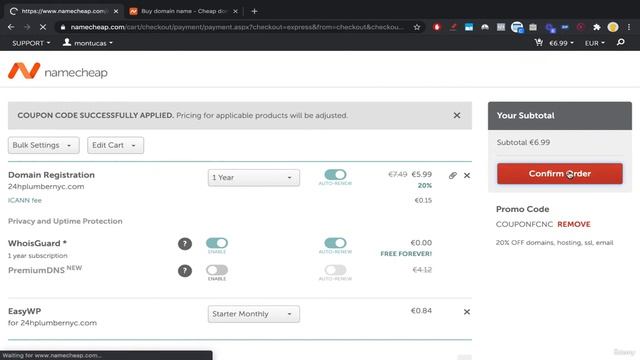Remove the COUPONFCNC promo code
Screen dimensions: 640x360
(573, 224)
